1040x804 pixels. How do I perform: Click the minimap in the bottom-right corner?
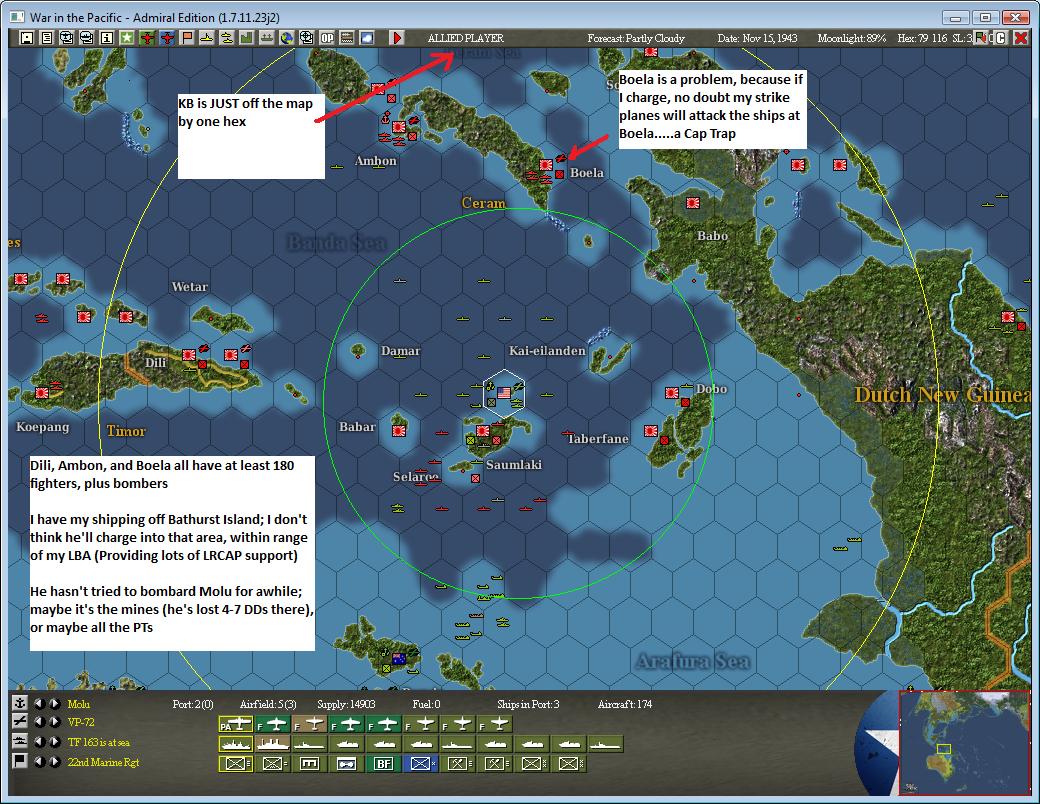[x=964, y=742]
